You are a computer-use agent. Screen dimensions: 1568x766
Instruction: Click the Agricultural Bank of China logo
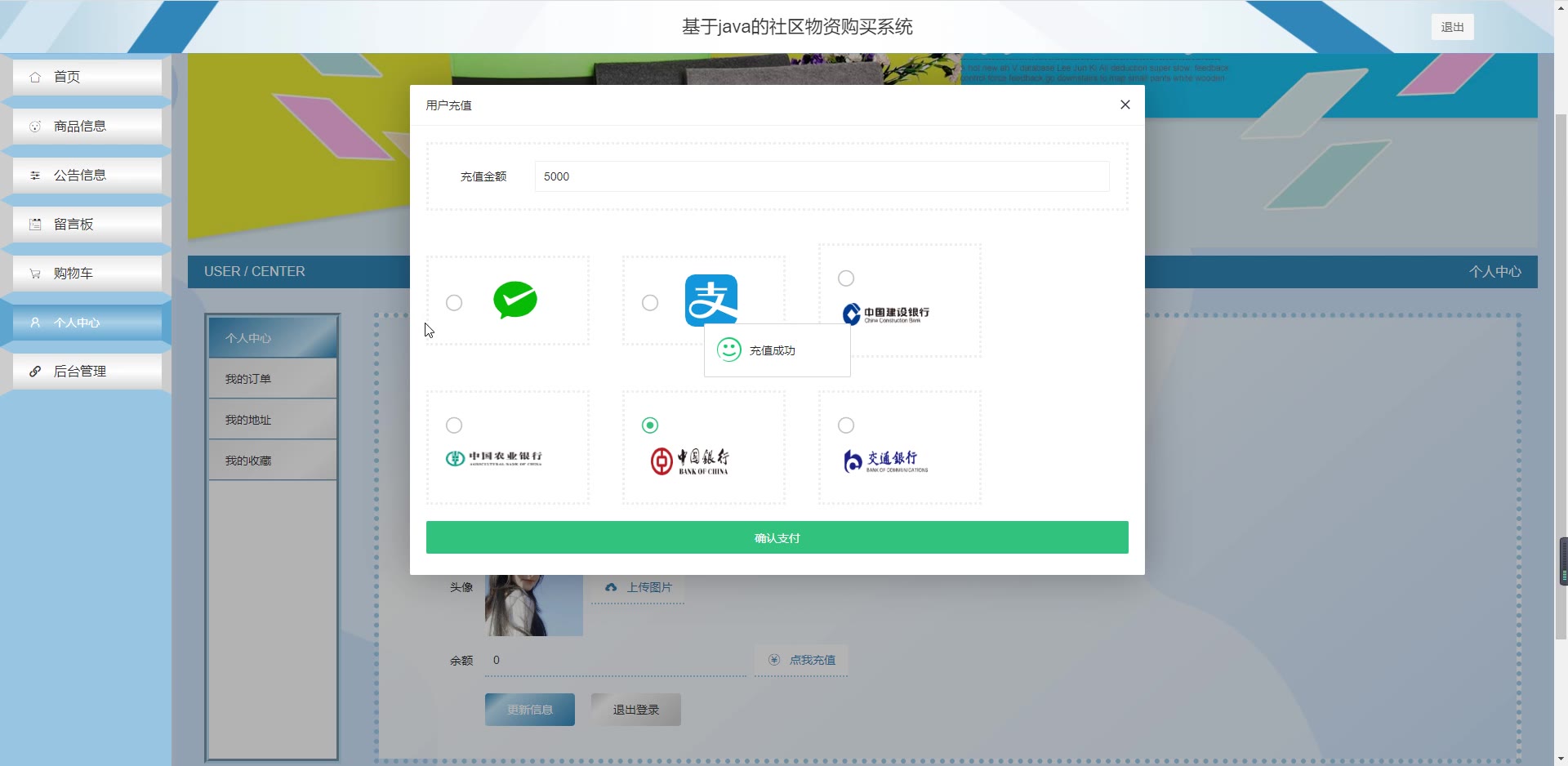(494, 458)
